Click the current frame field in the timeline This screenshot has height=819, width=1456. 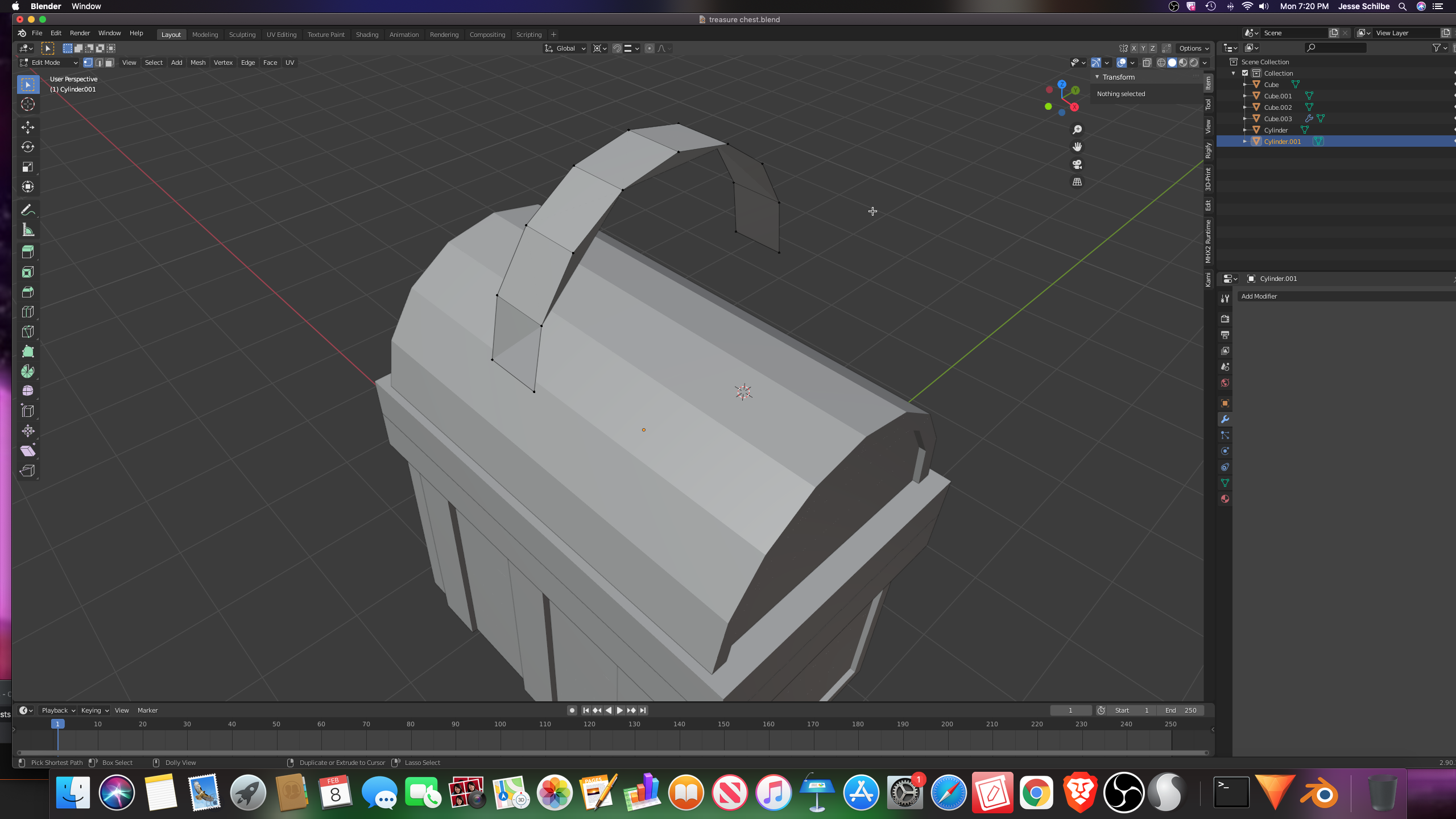pyautogui.click(x=1070, y=710)
